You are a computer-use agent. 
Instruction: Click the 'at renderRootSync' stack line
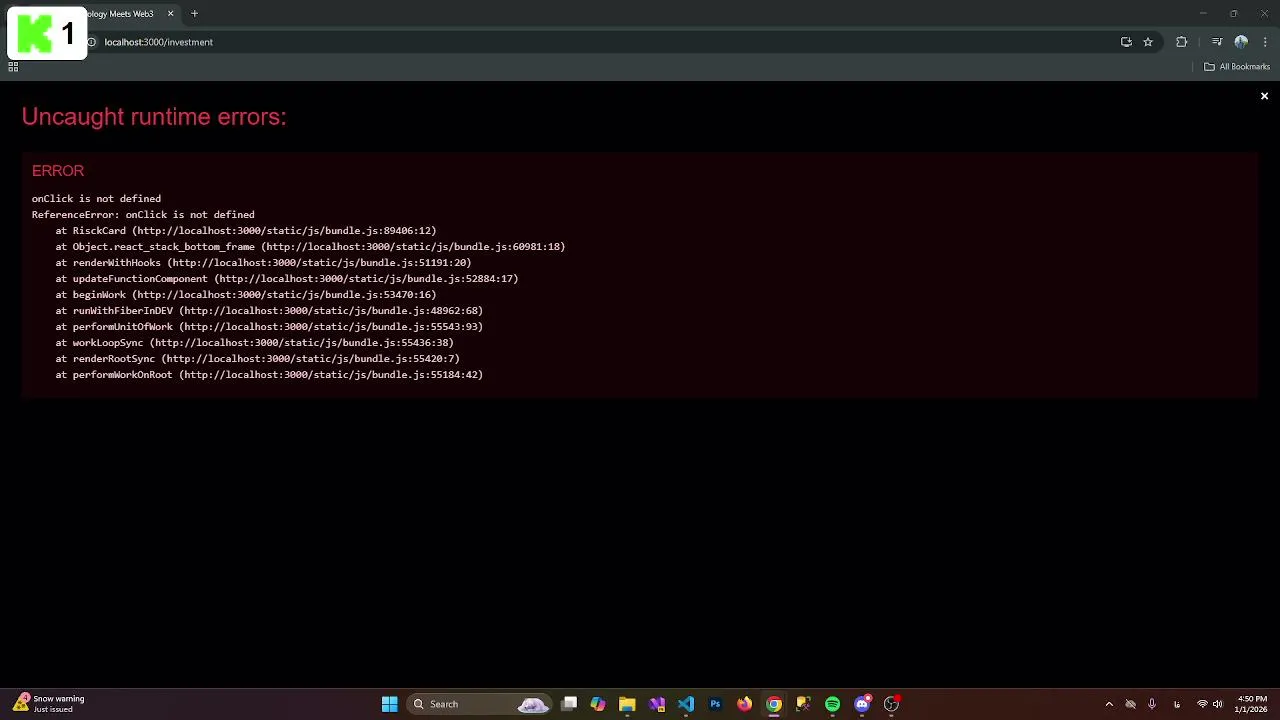[x=258, y=358]
